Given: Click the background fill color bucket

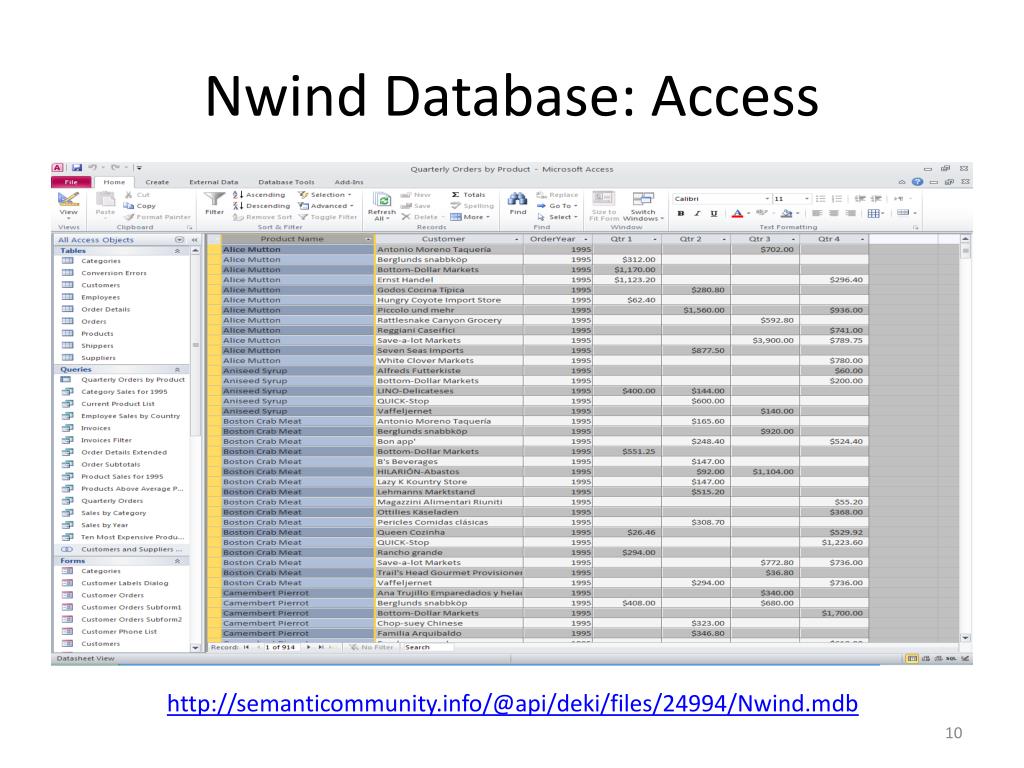Looking at the screenshot, I should (x=786, y=214).
